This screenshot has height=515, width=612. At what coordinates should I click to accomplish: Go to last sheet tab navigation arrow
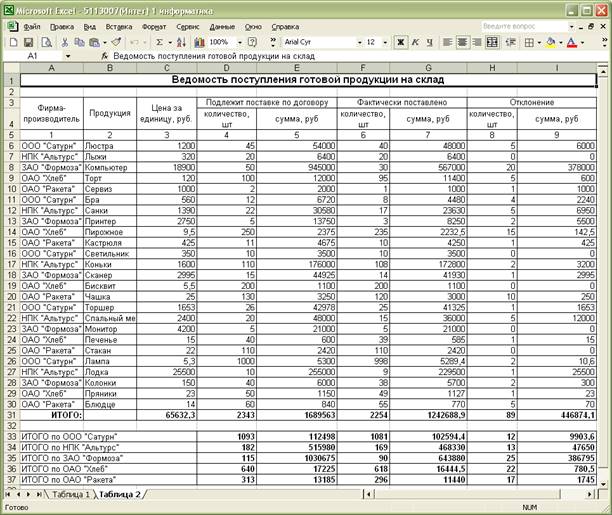(x=38, y=494)
